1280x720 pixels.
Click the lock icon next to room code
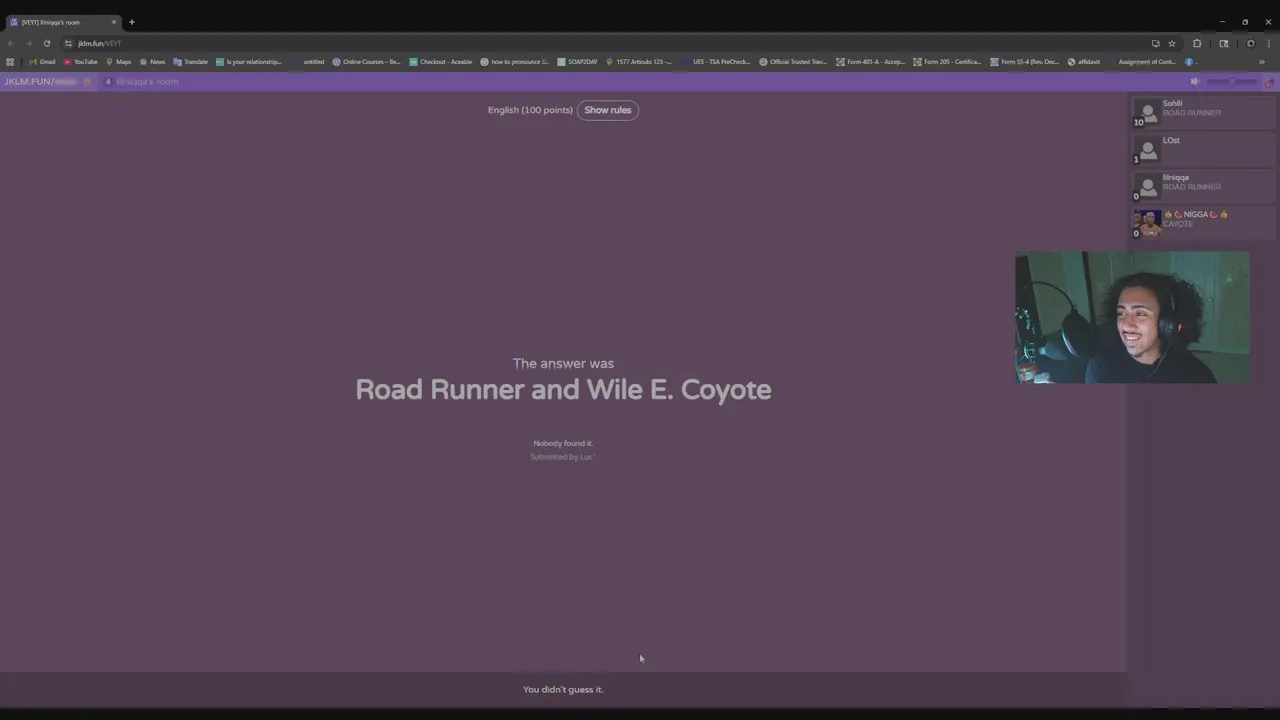click(87, 81)
